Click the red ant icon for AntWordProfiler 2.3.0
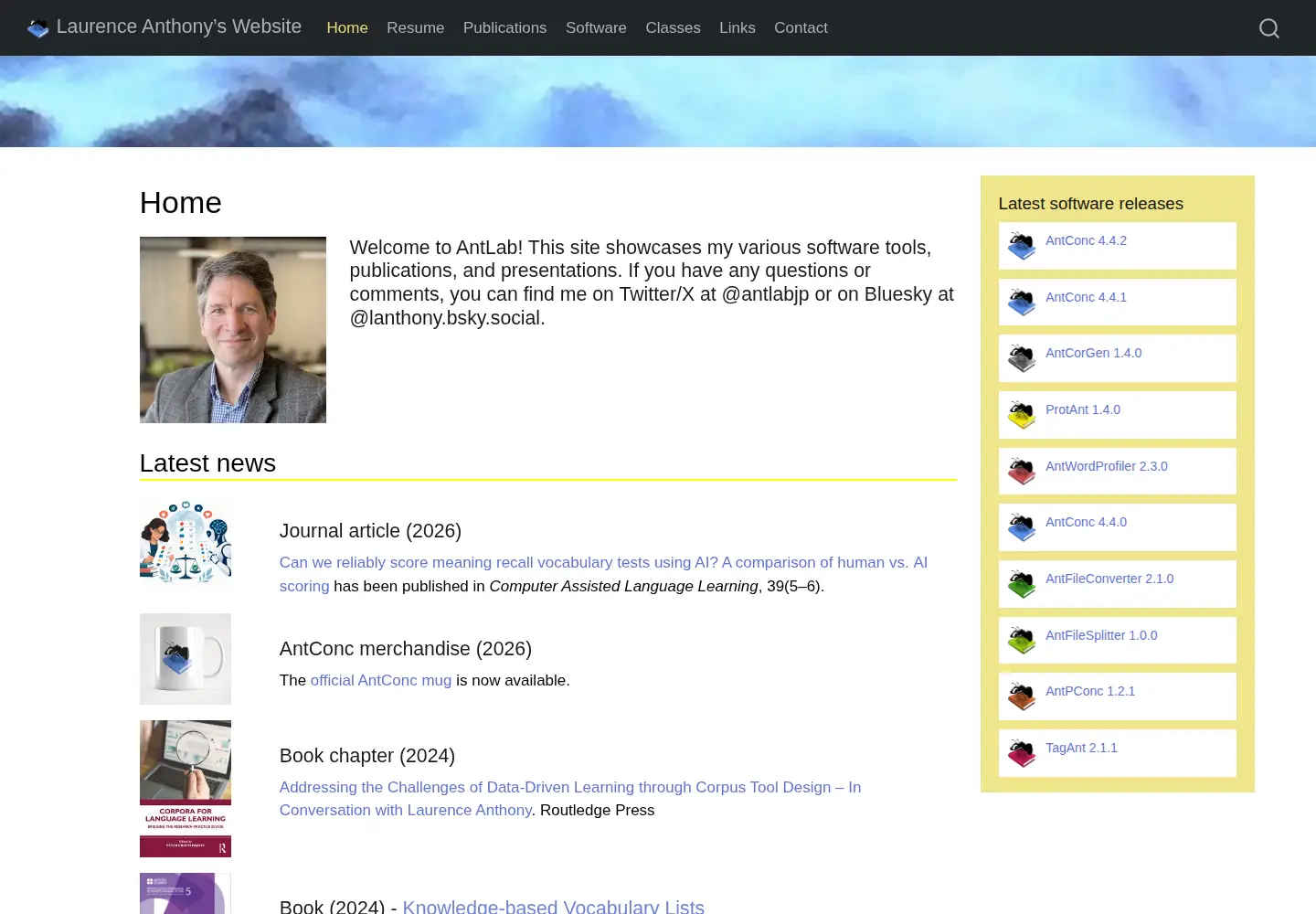The image size is (1316, 914). point(1022,472)
